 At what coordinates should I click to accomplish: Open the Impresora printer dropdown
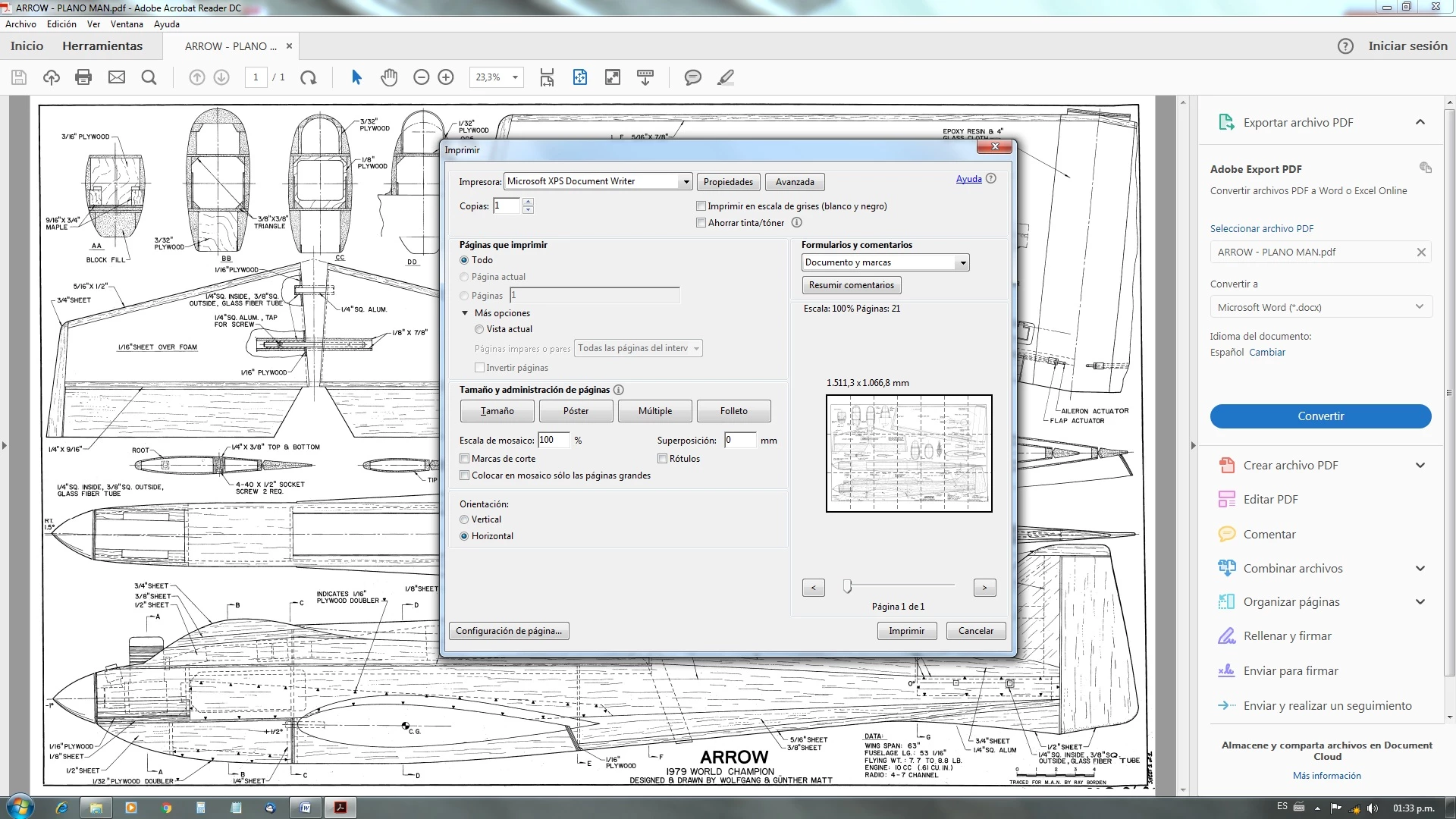[x=686, y=182]
